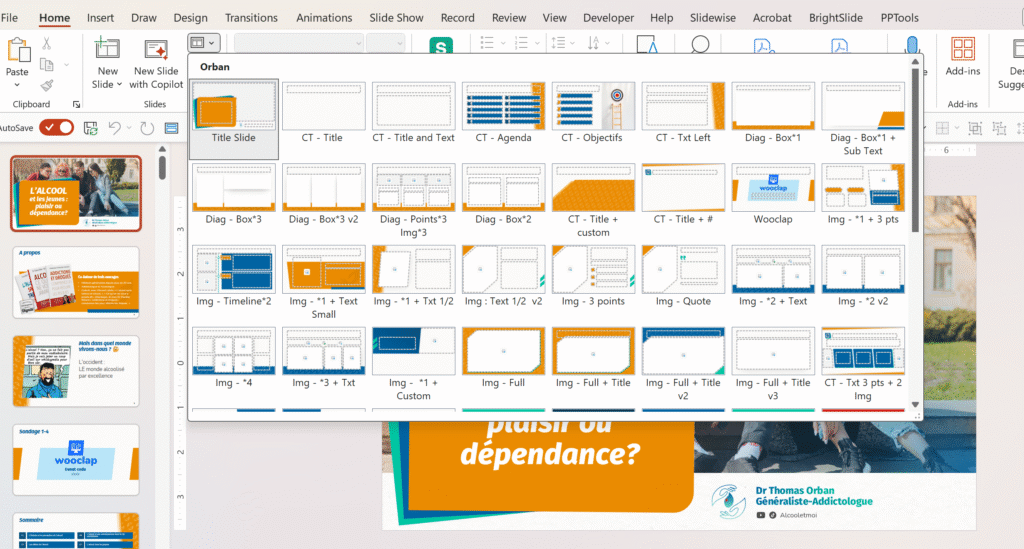
Task: Select the CT - Agenda layout
Action: tap(503, 110)
